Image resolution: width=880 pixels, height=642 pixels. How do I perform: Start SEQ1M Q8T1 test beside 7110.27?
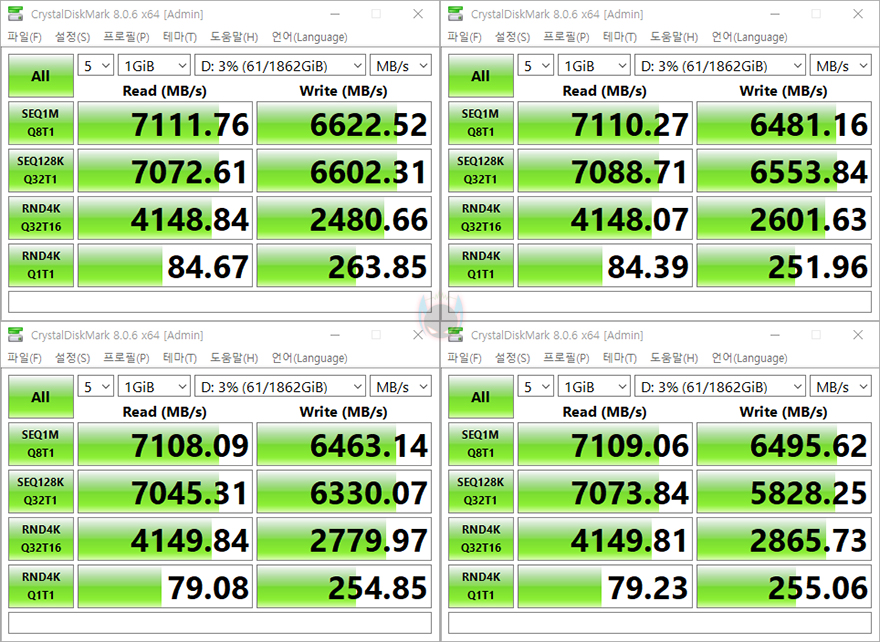(x=481, y=123)
